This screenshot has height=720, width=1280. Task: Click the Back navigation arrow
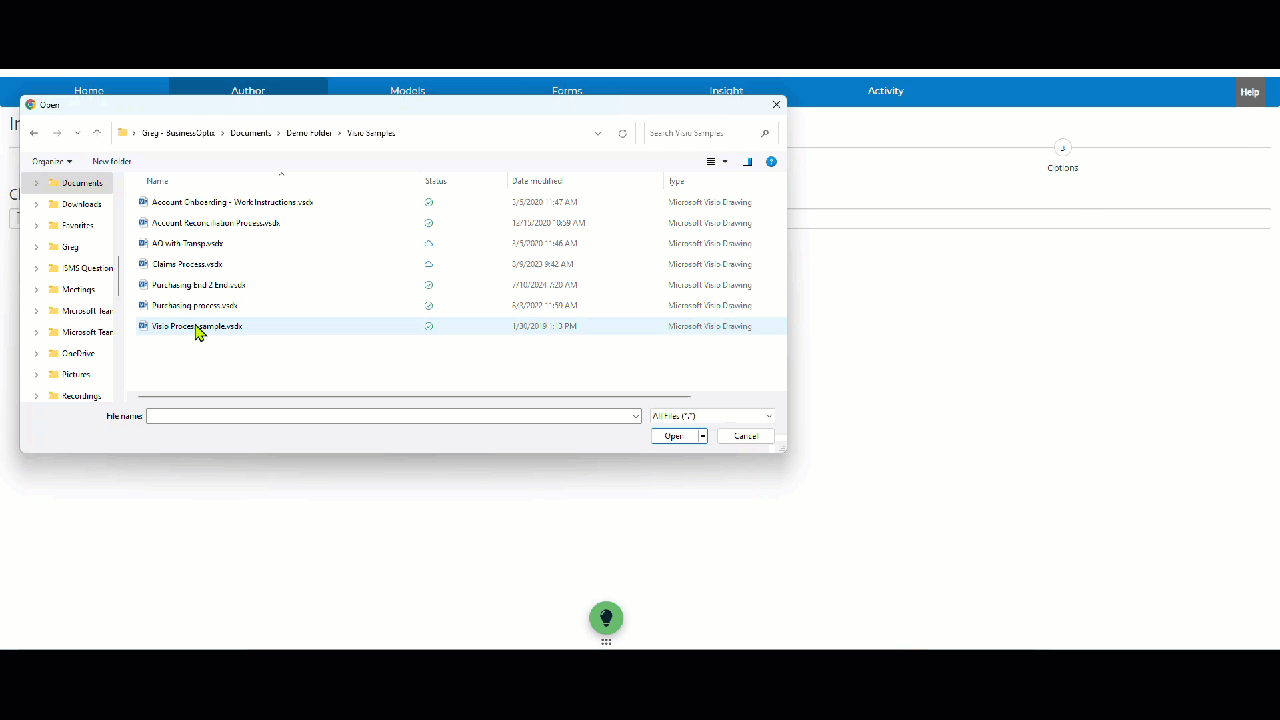tap(34, 133)
